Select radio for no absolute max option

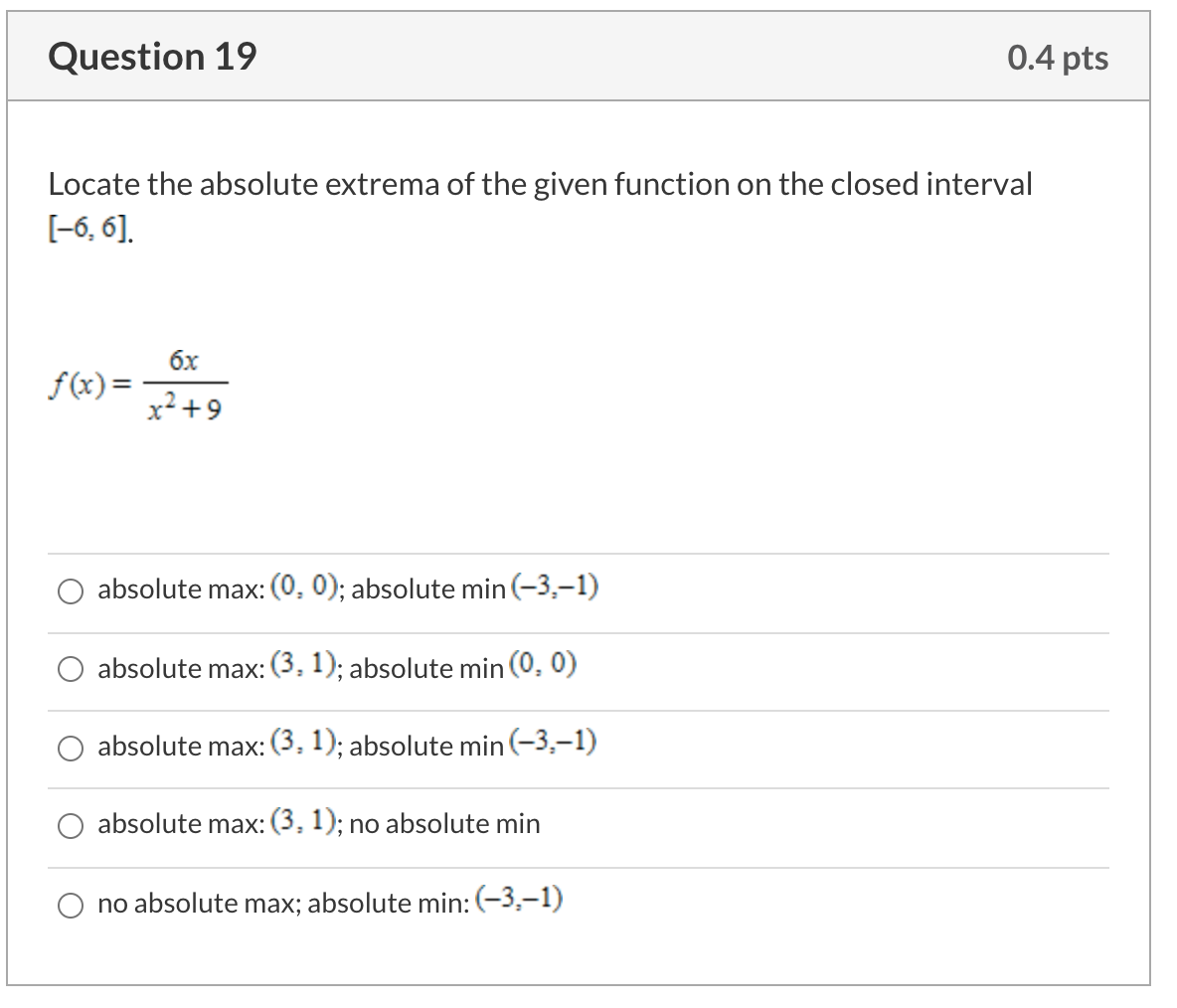click(x=70, y=905)
